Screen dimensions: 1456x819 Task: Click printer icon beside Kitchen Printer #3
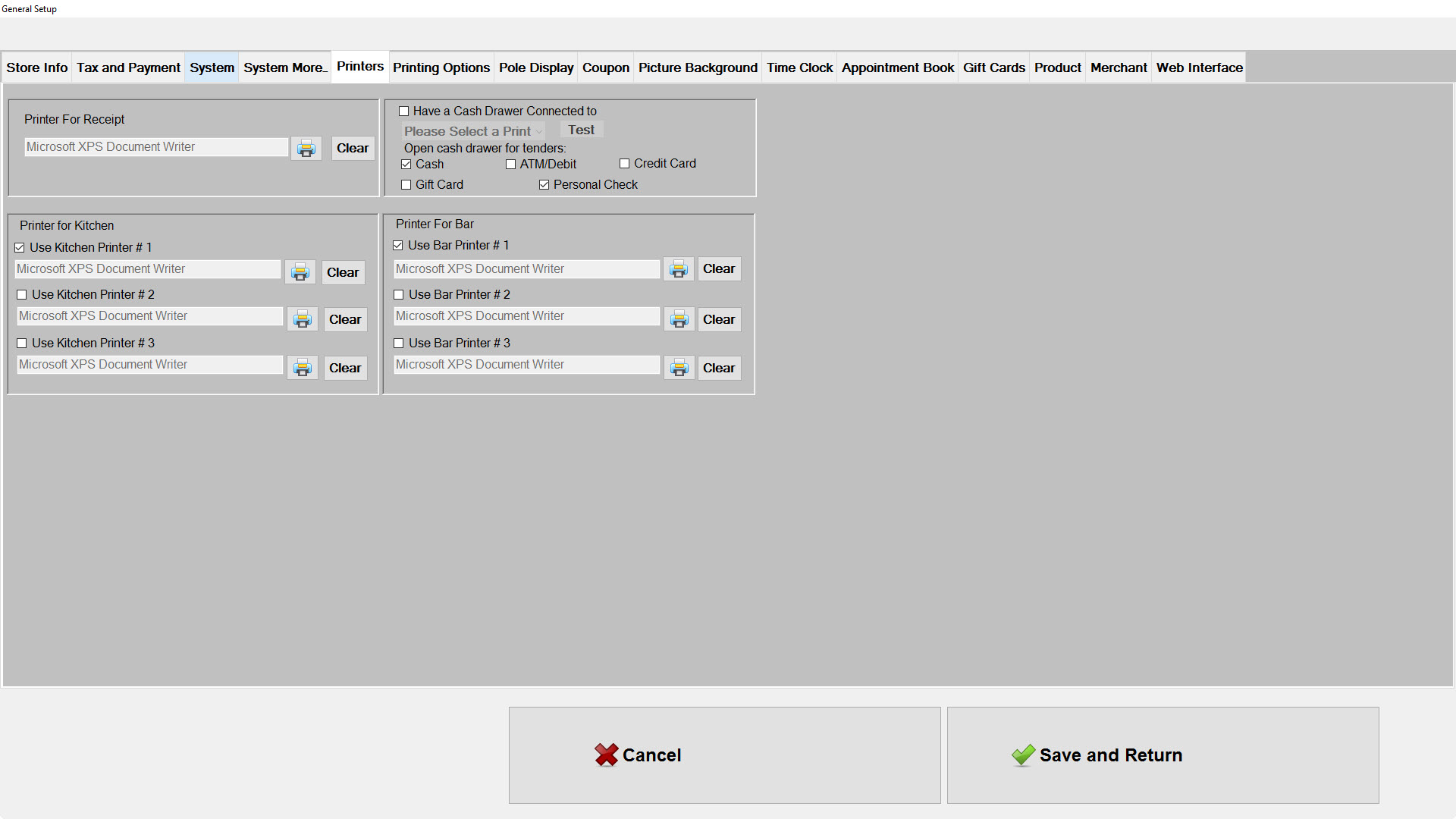[303, 368]
